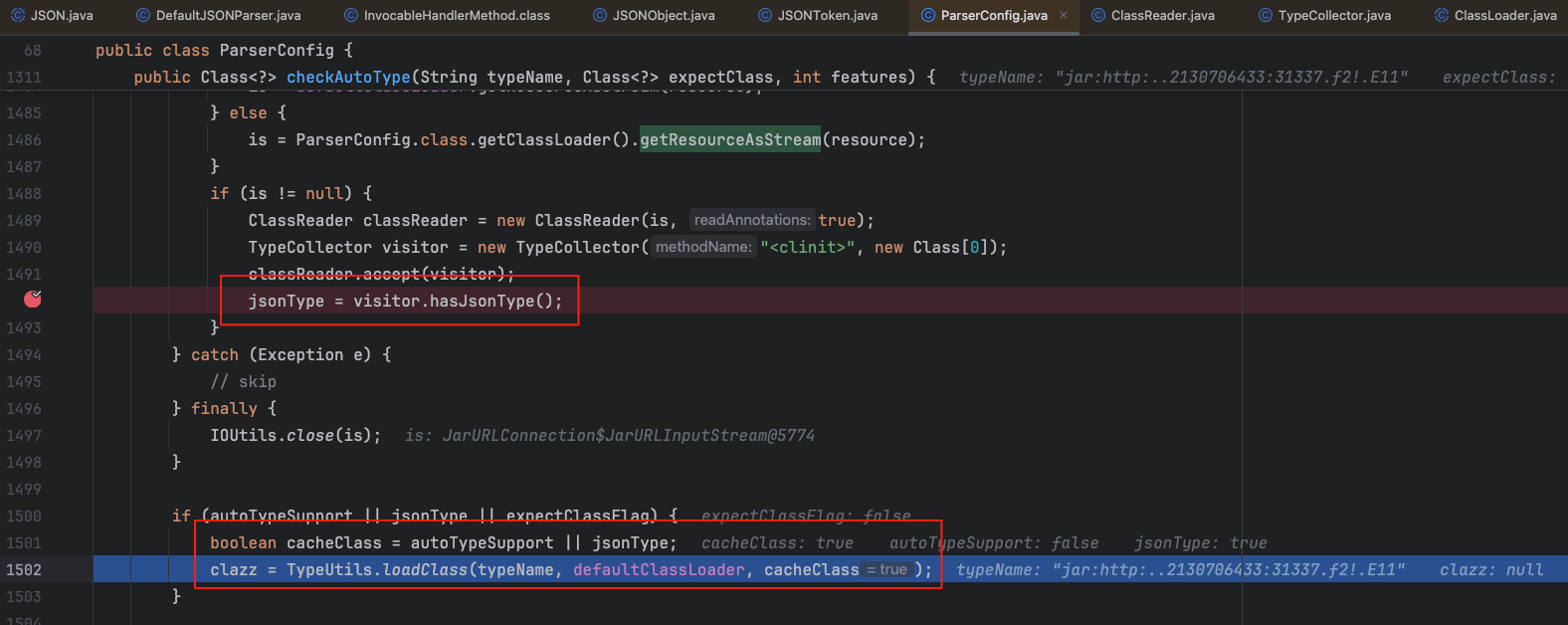
Task: Click the 'clazz: null' debug hint
Action: (x=1491, y=569)
